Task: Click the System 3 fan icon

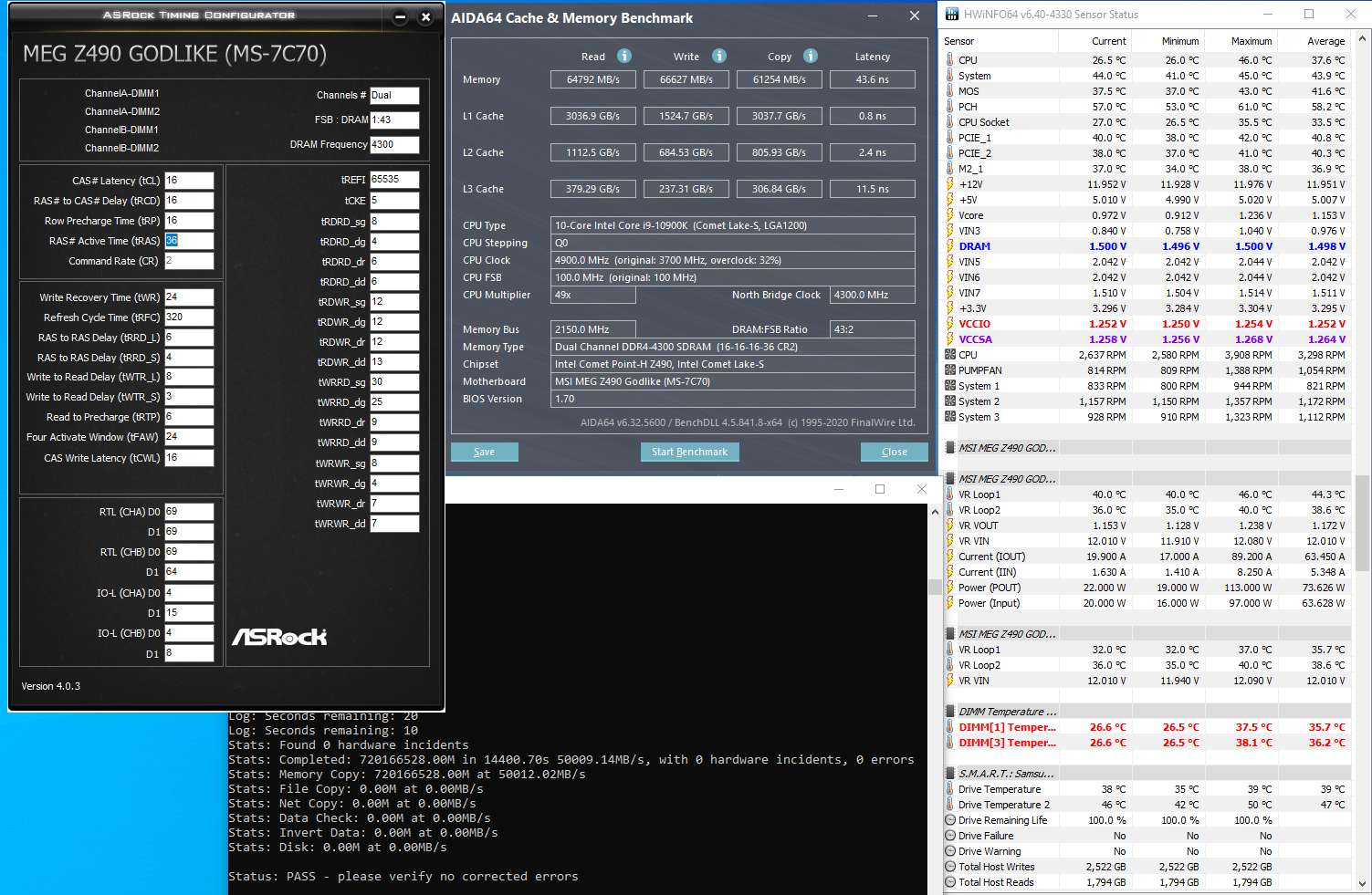Action: coord(950,417)
